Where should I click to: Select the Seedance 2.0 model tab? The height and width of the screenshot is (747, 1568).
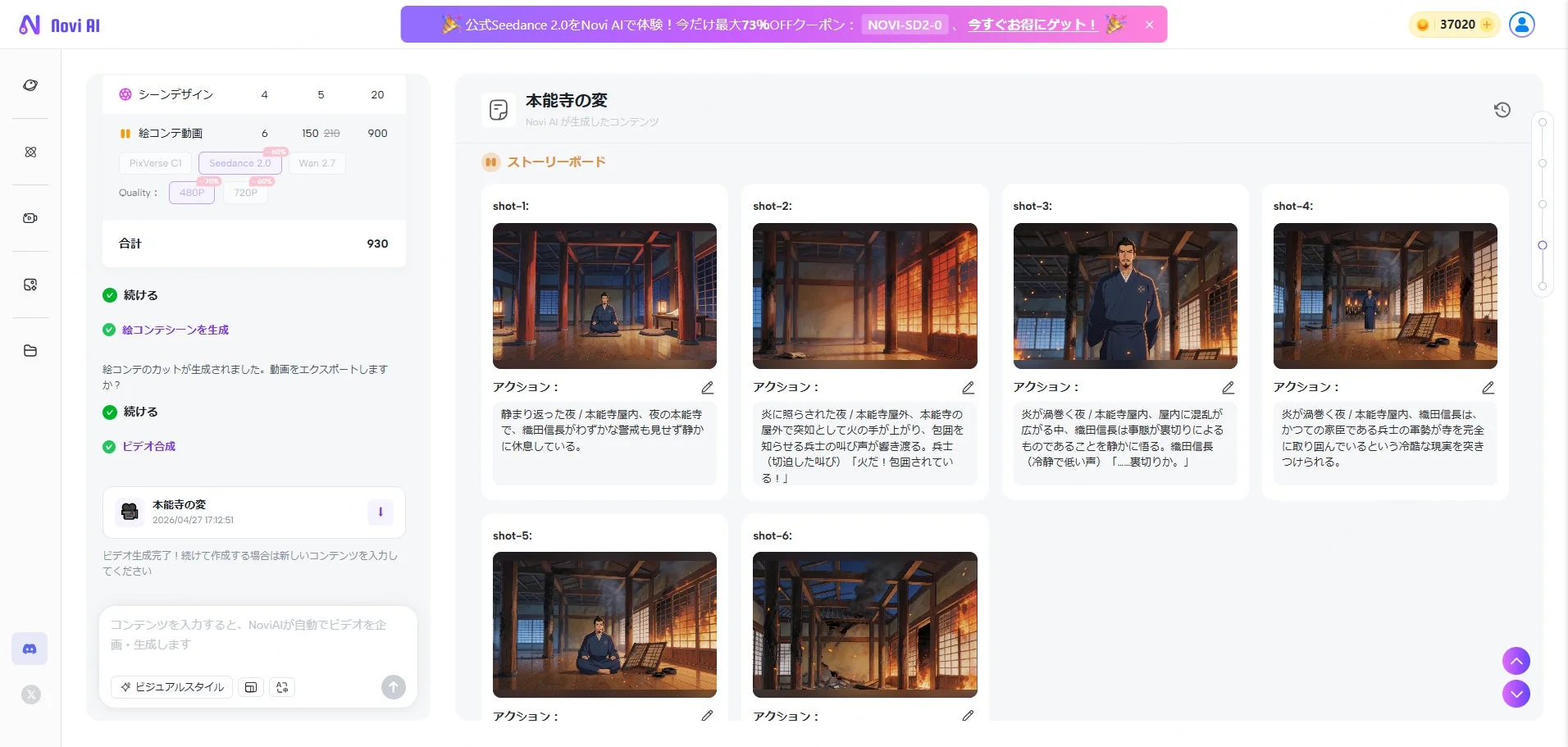point(239,162)
